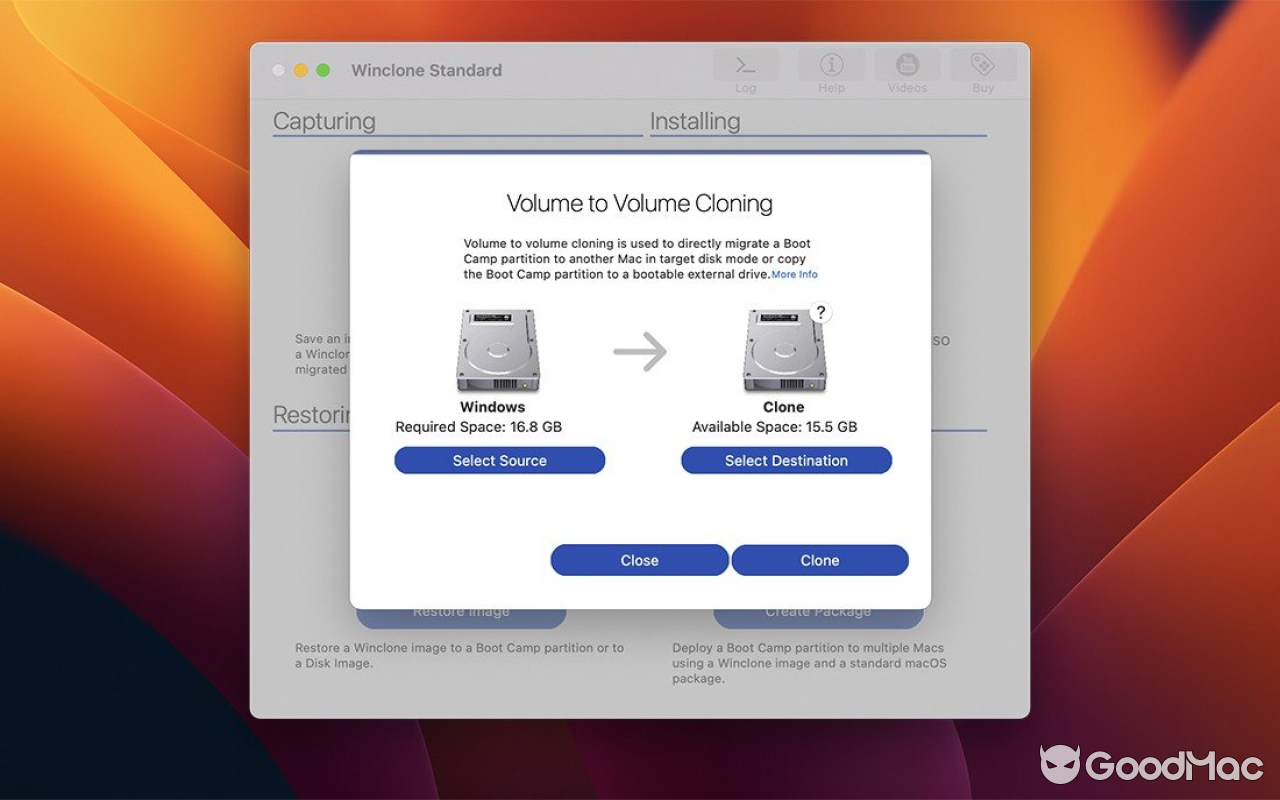Open the Videos YouTube icon
The width and height of the screenshot is (1280, 800).
[x=906, y=66]
